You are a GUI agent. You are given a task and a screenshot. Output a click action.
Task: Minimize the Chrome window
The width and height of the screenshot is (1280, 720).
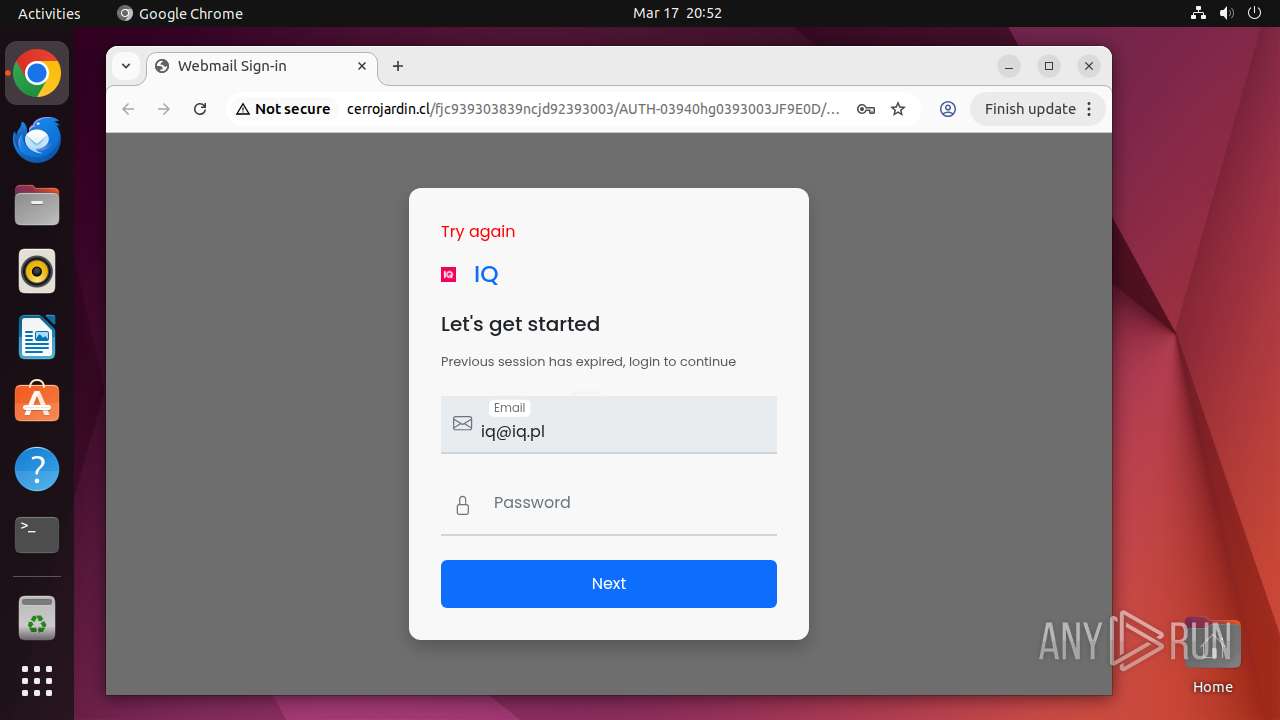pyautogui.click(x=1009, y=66)
